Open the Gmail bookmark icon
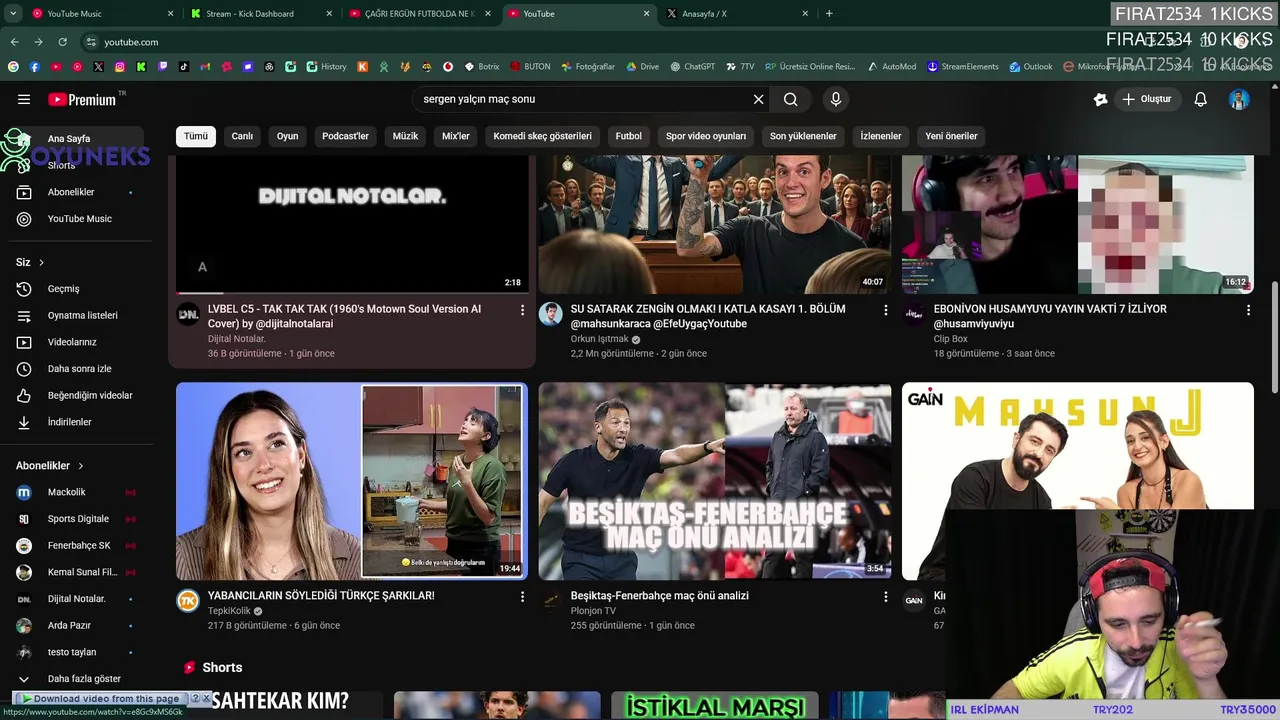 pyautogui.click(x=205, y=67)
